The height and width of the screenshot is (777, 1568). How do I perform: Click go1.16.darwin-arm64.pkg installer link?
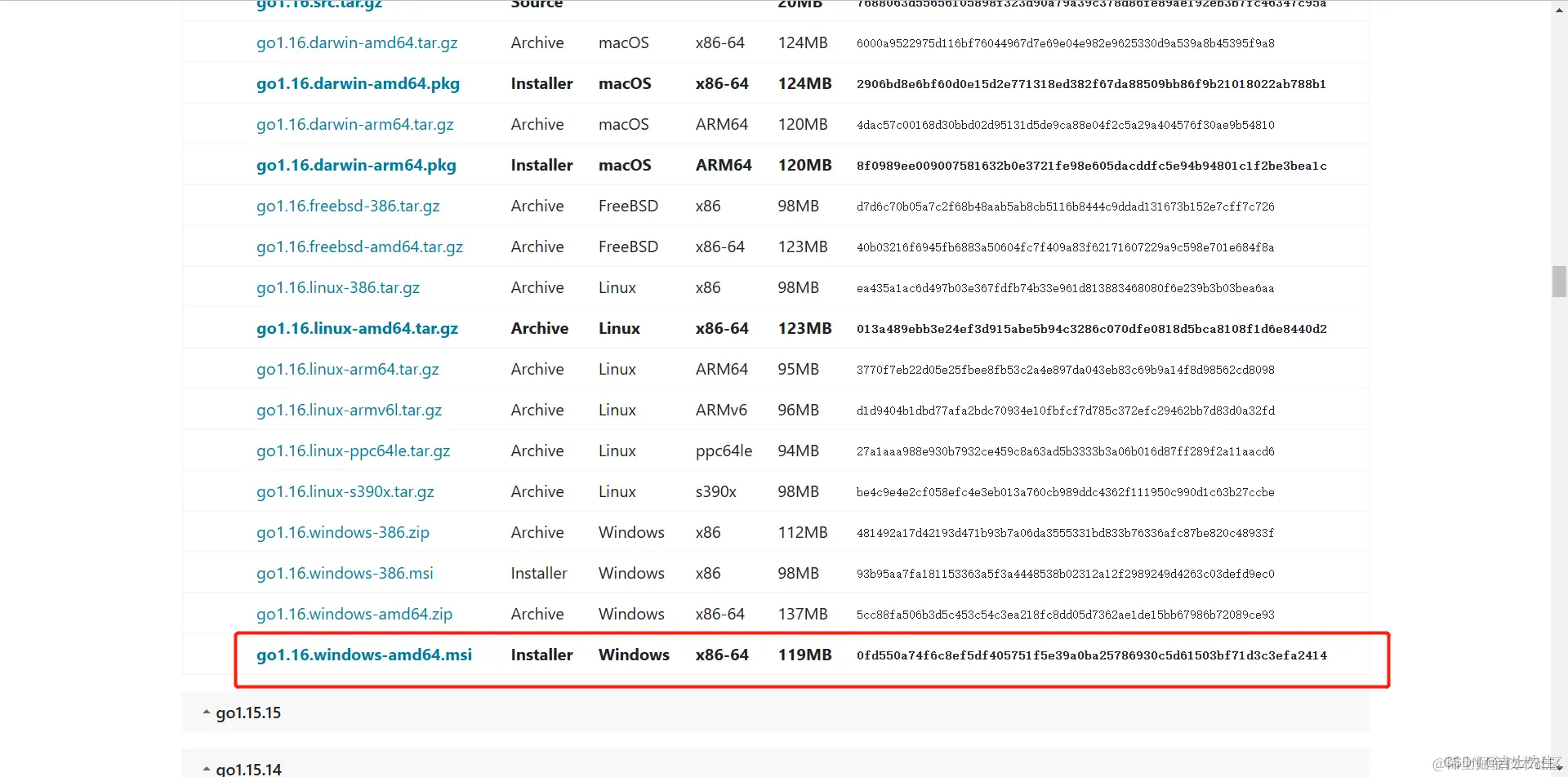(356, 166)
